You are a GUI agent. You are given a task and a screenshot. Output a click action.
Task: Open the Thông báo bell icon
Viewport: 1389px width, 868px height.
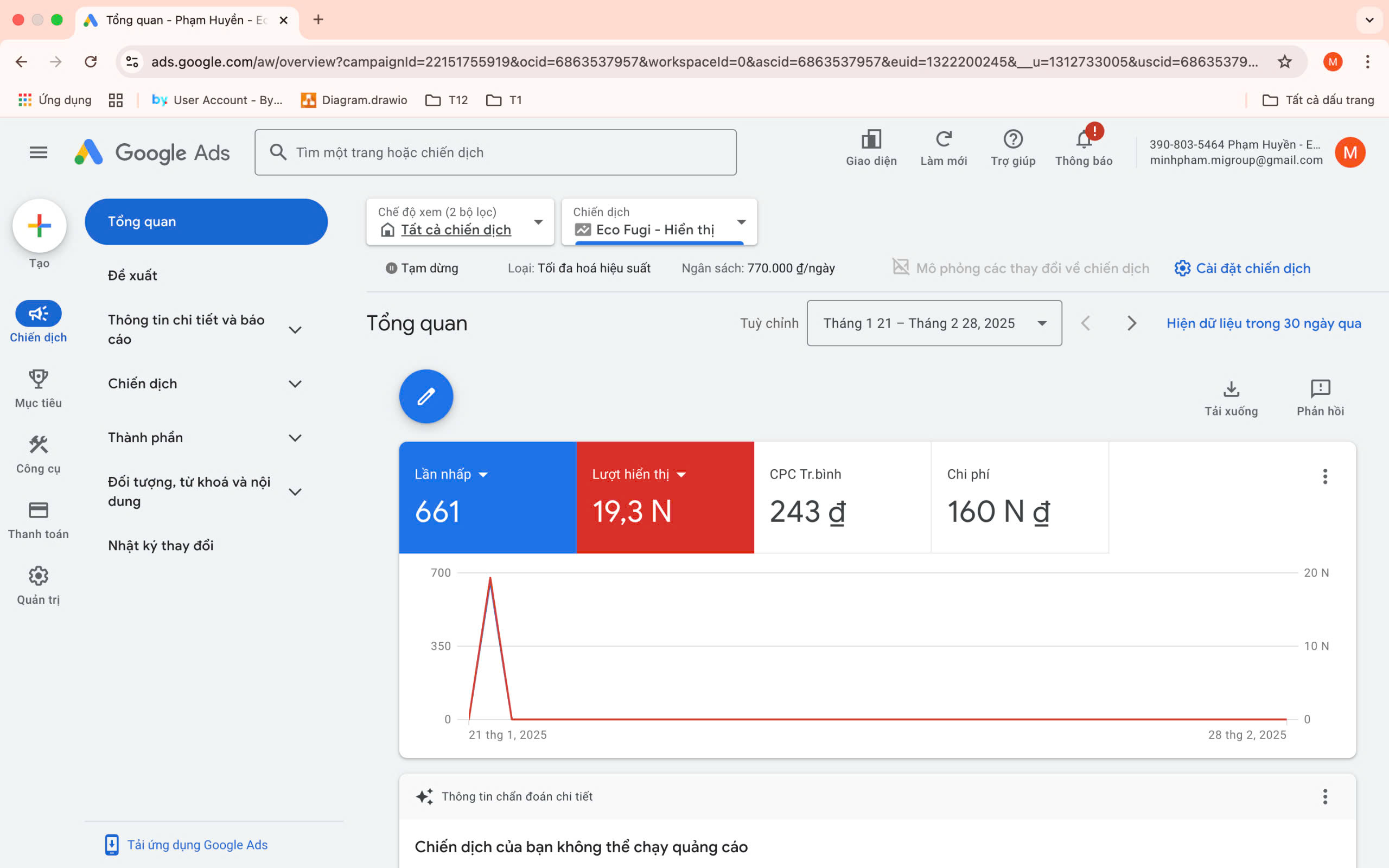coord(1083,140)
